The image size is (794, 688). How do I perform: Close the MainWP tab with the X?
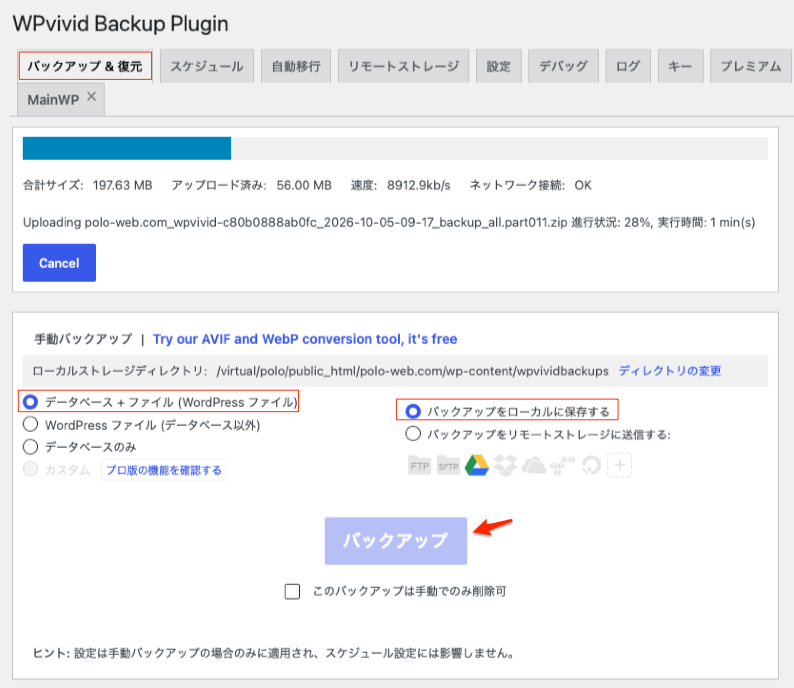[91, 96]
